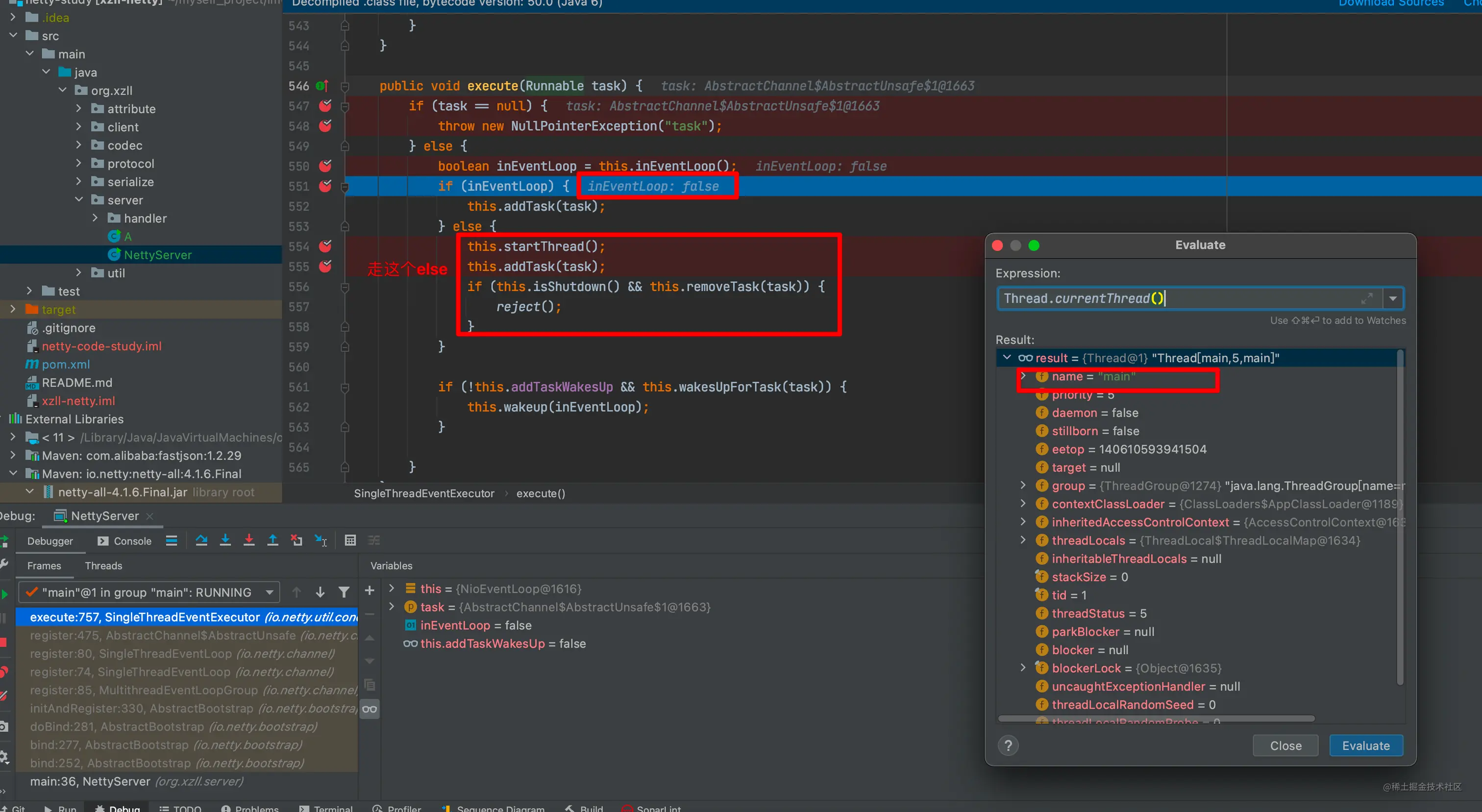Click the duplicate watch copy icon
Image resolution: width=1482 pixels, height=812 pixels.
click(370, 685)
